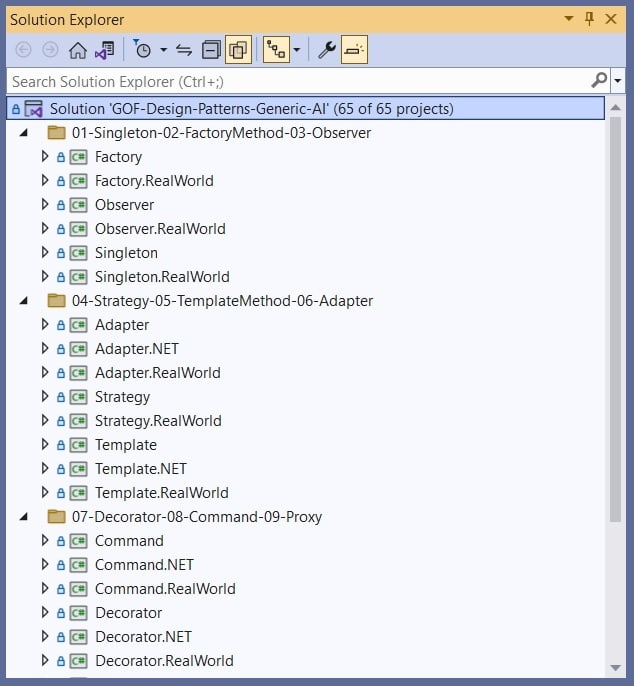Select Decorator.NET project label
634x686 pixels.
[x=144, y=637]
